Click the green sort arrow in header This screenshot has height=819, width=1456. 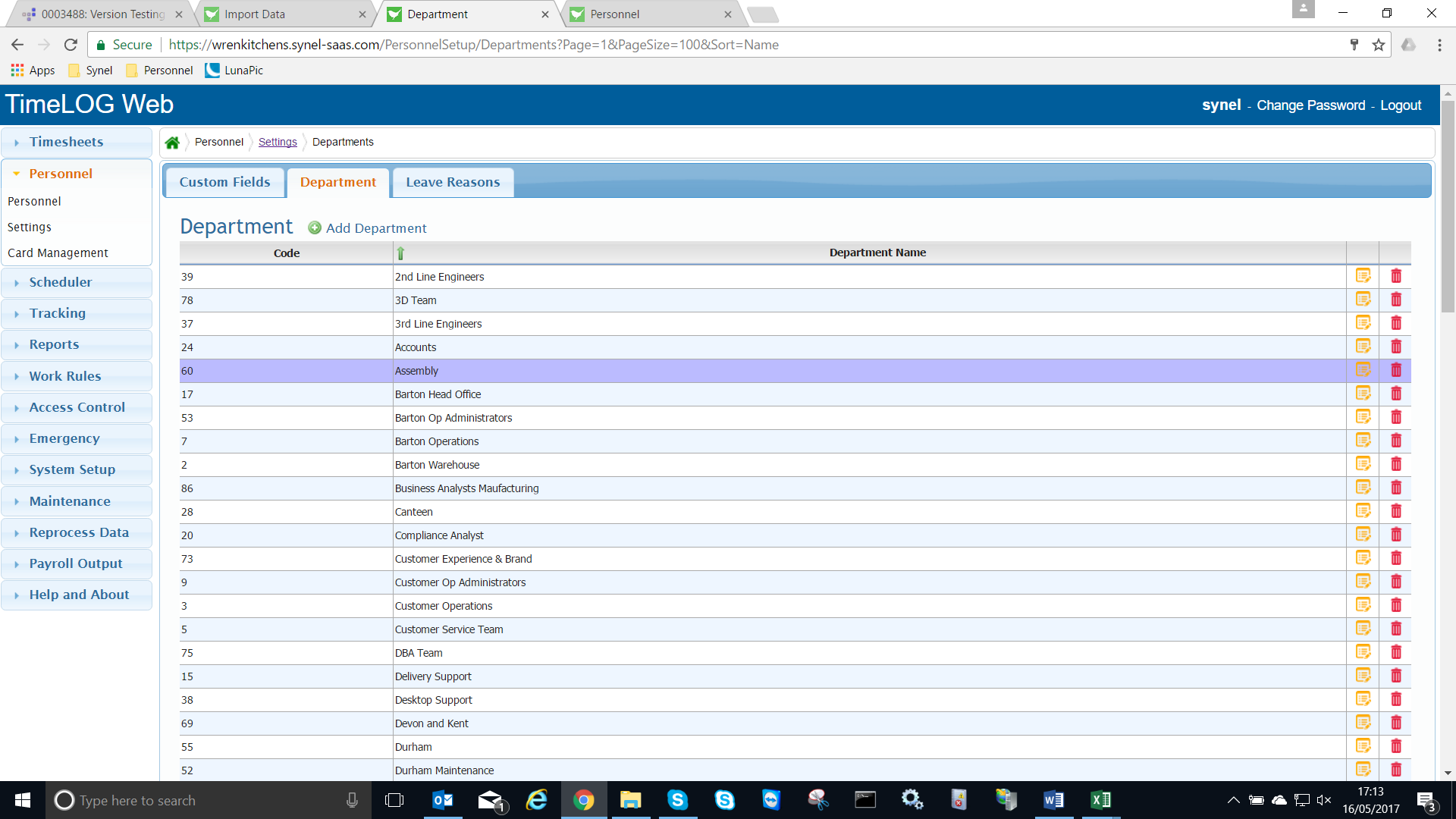pyautogui.click(x=400, y=253)
